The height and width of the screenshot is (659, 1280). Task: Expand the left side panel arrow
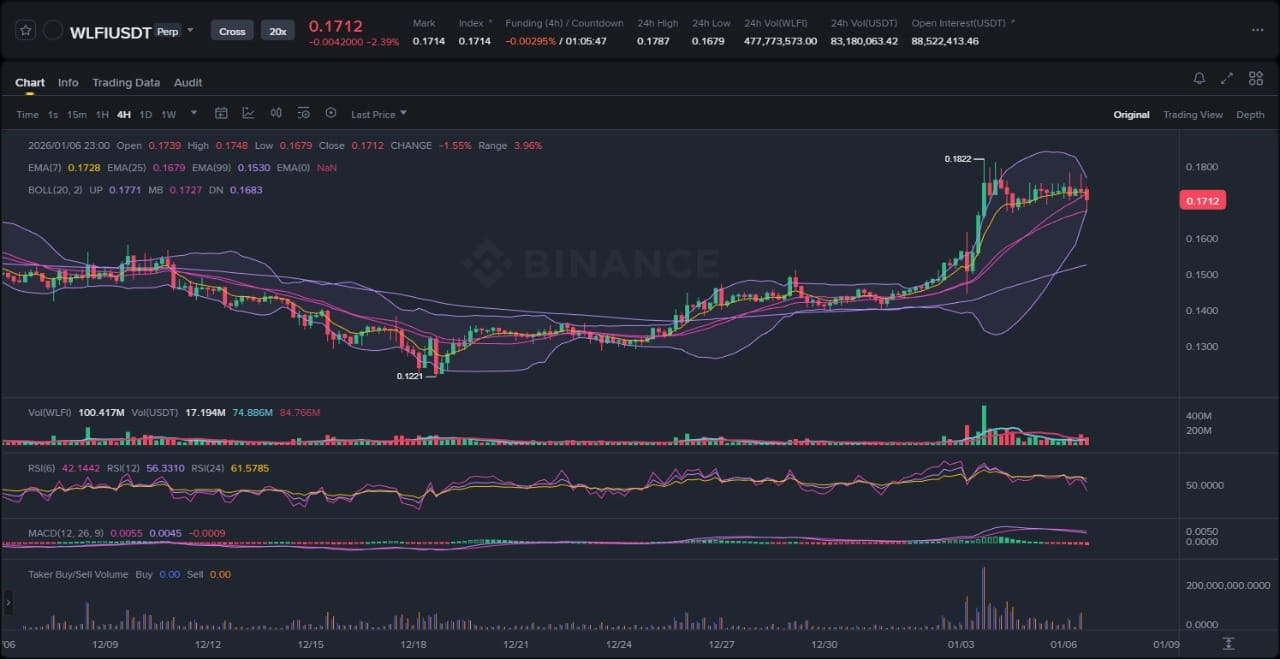click(x=8, y=602)
